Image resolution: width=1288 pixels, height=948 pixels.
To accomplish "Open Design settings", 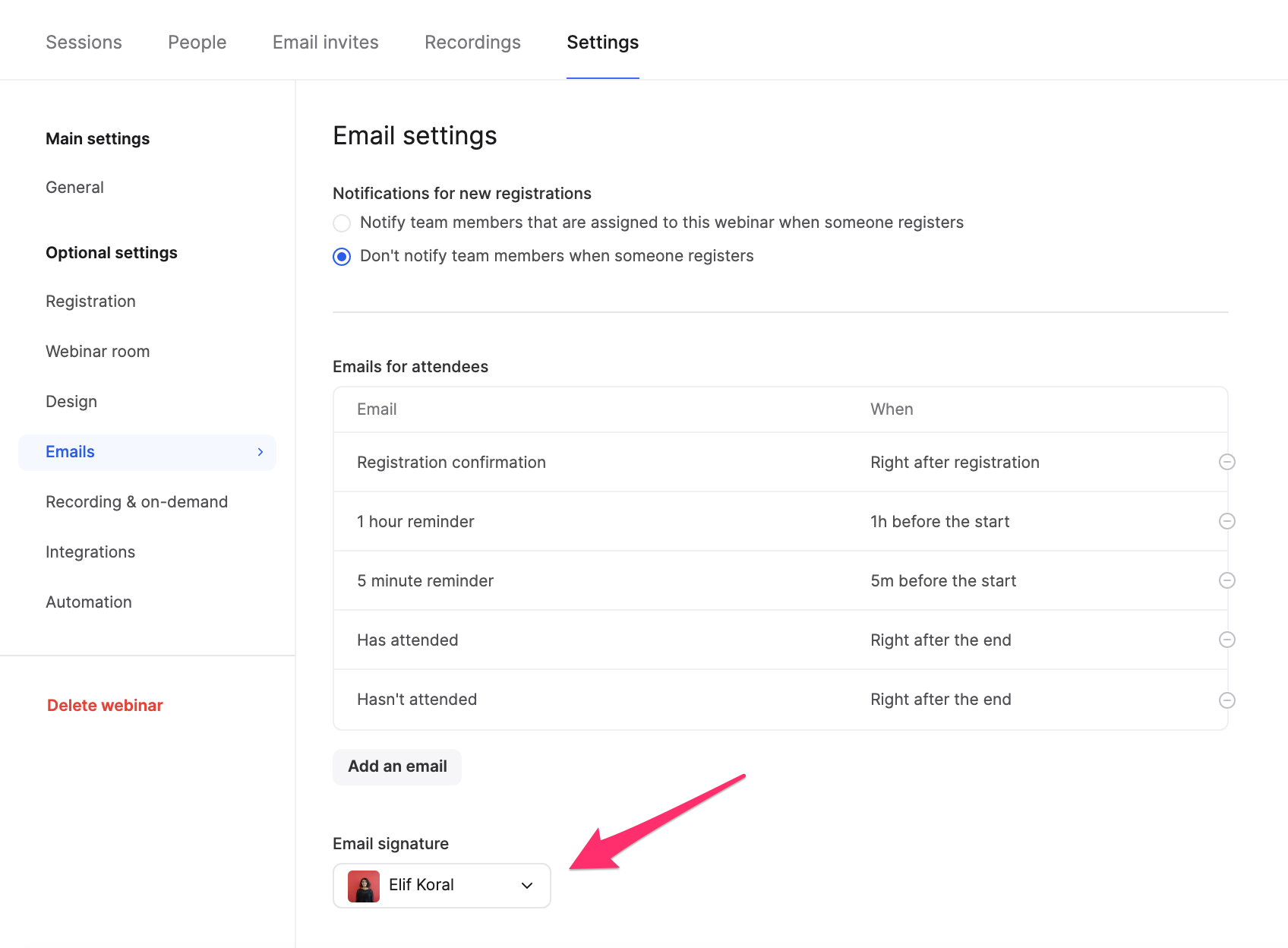I will 71,401.
